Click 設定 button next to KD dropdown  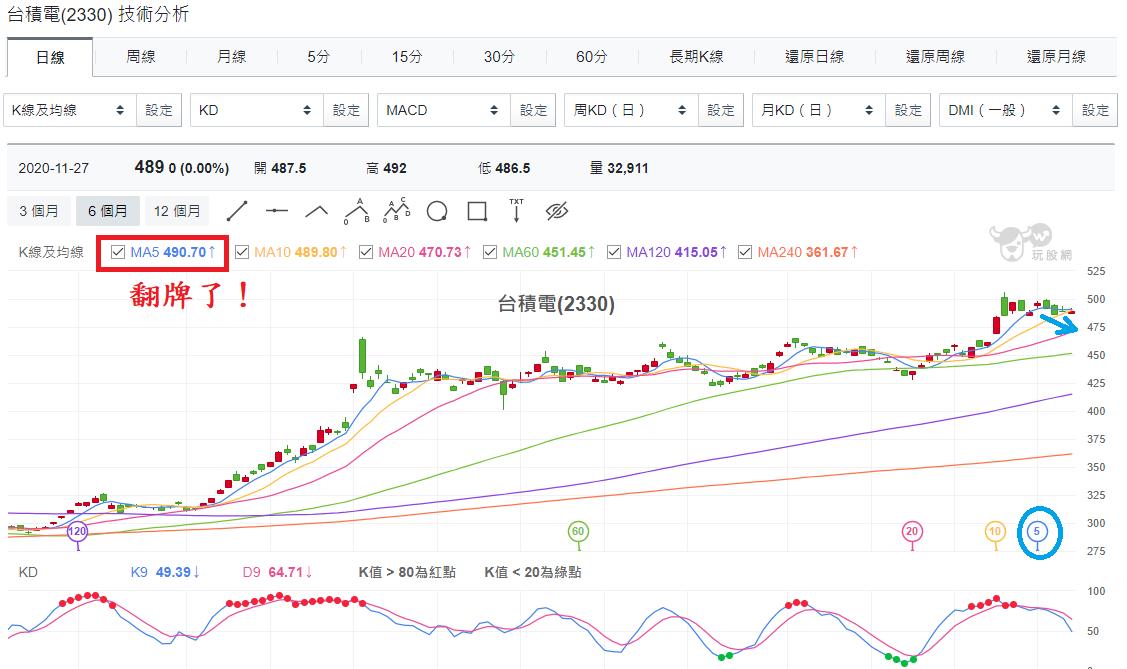[346, 110]
